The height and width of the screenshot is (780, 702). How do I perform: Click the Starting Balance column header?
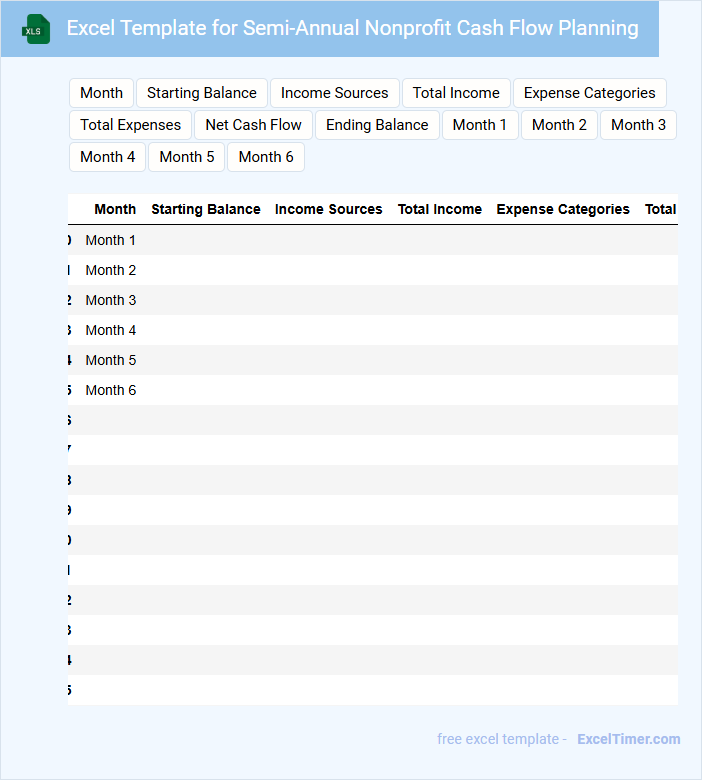click(x=206, y=209)
